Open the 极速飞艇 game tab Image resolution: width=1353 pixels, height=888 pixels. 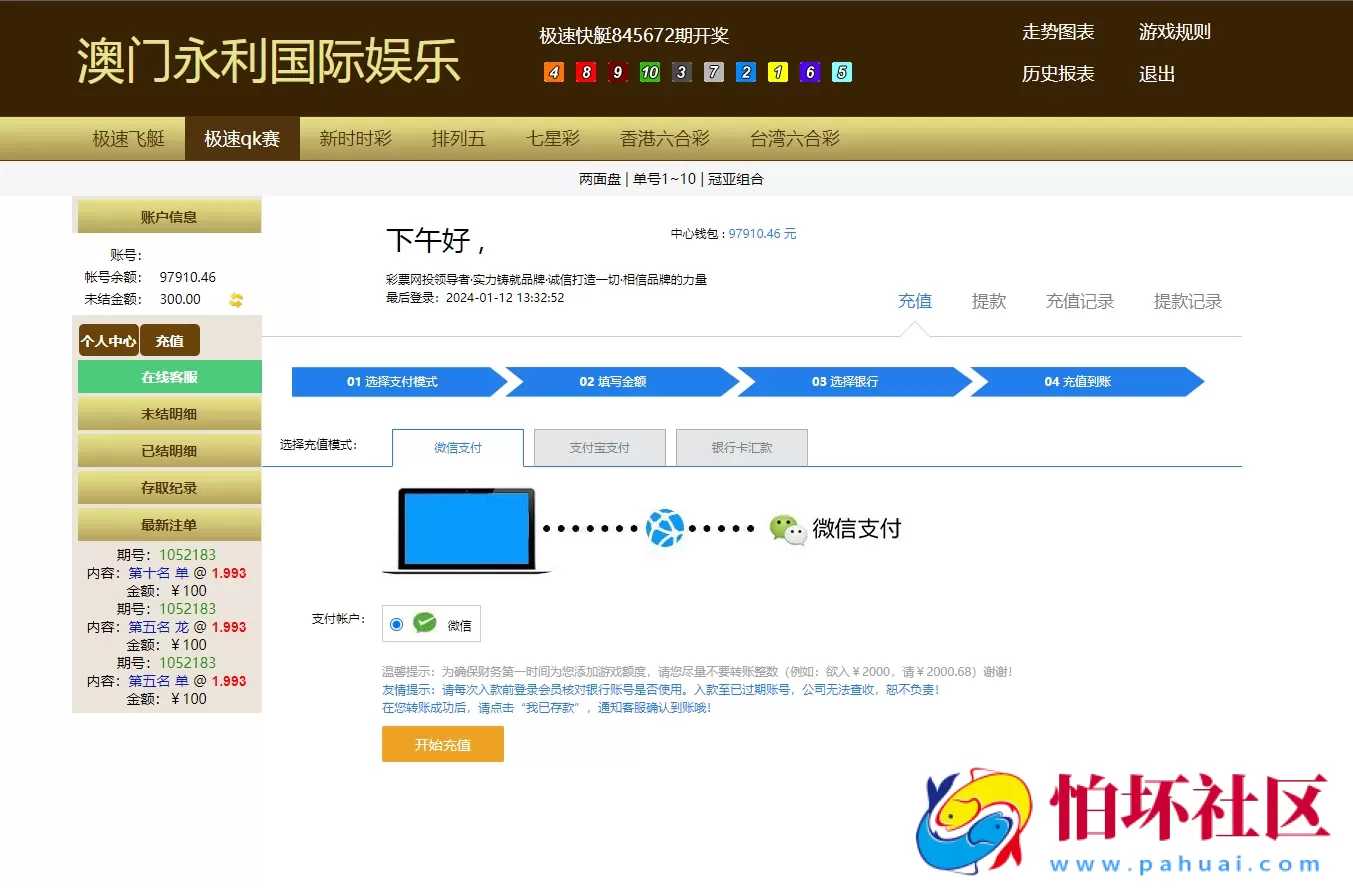click(x=128, y=138)
